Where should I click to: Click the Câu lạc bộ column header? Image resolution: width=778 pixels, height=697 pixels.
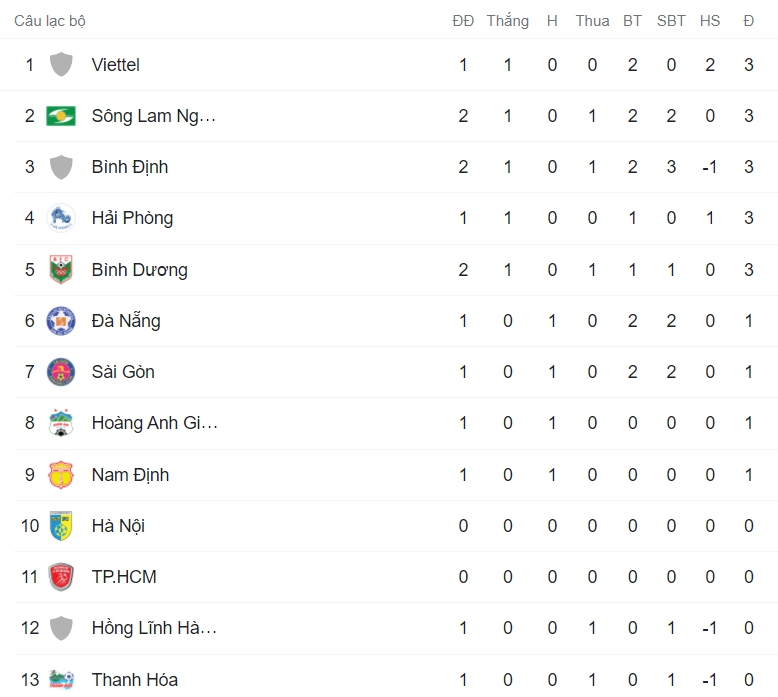point(50,21)
